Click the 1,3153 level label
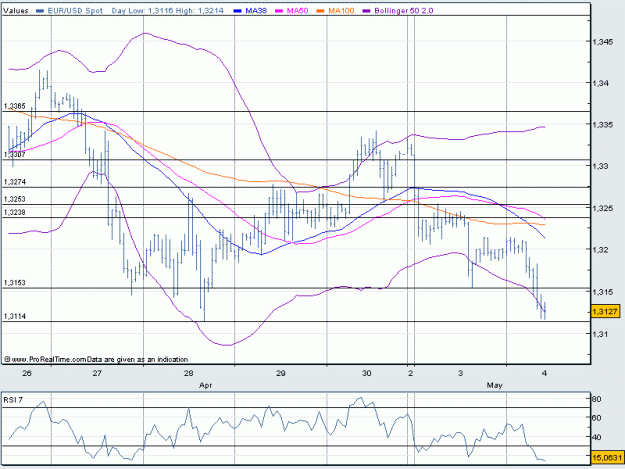This screenshot has height=469, width=625. [15, 283]
